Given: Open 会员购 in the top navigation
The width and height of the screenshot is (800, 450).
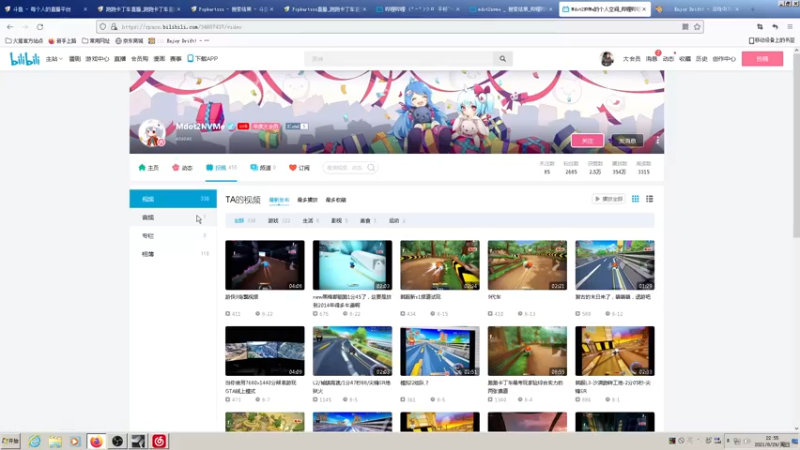Looking at the screenshot, I should click(139, 59).
